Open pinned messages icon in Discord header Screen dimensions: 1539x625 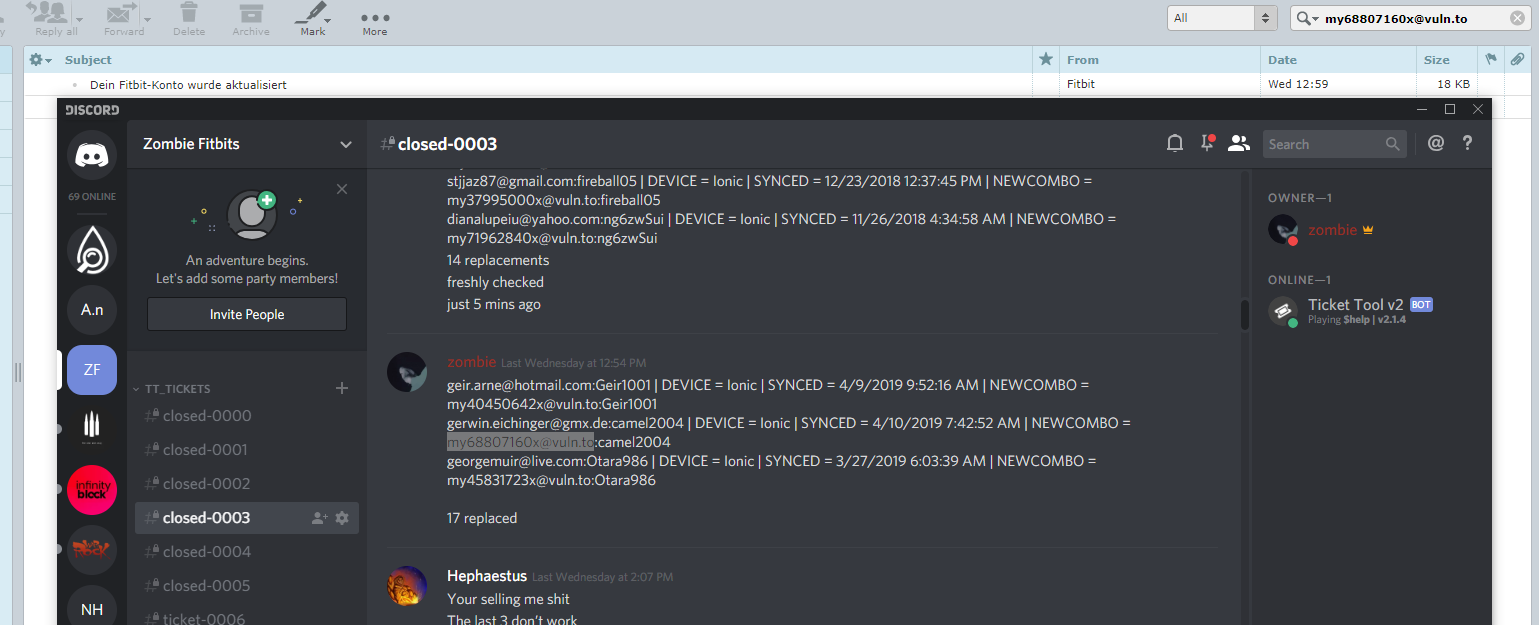(1207, 144)
